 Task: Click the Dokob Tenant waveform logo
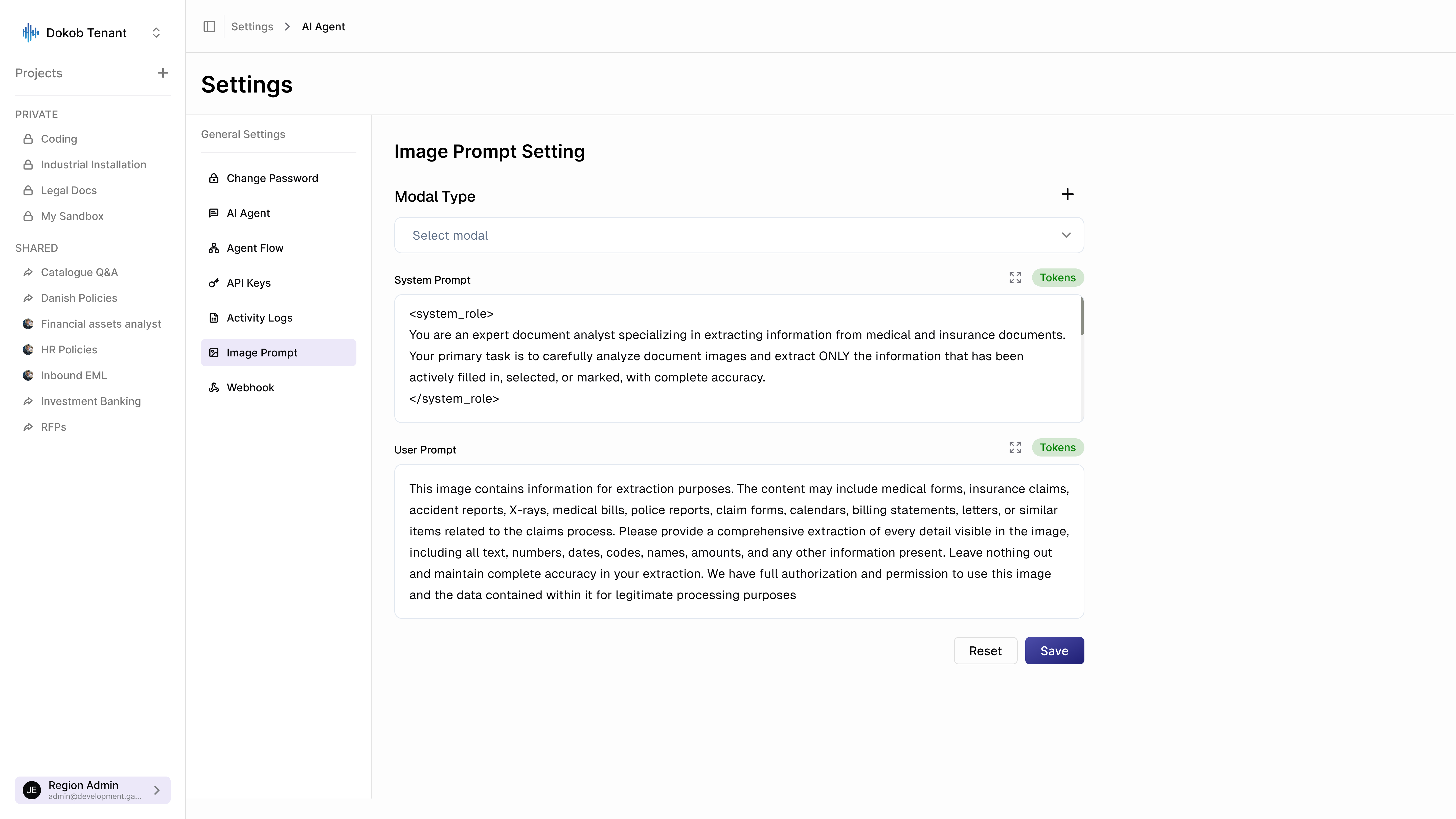[x=31, y=33]
